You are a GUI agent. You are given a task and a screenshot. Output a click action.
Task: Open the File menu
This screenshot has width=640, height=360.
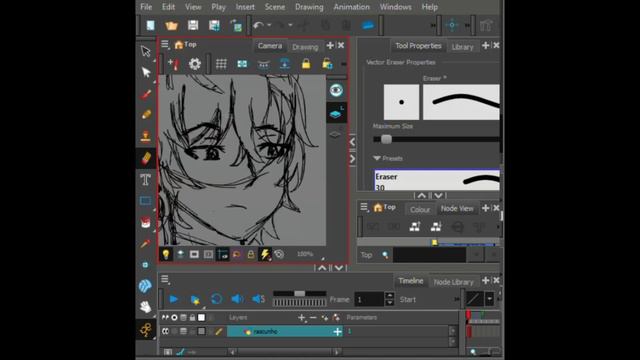[146, 7]
